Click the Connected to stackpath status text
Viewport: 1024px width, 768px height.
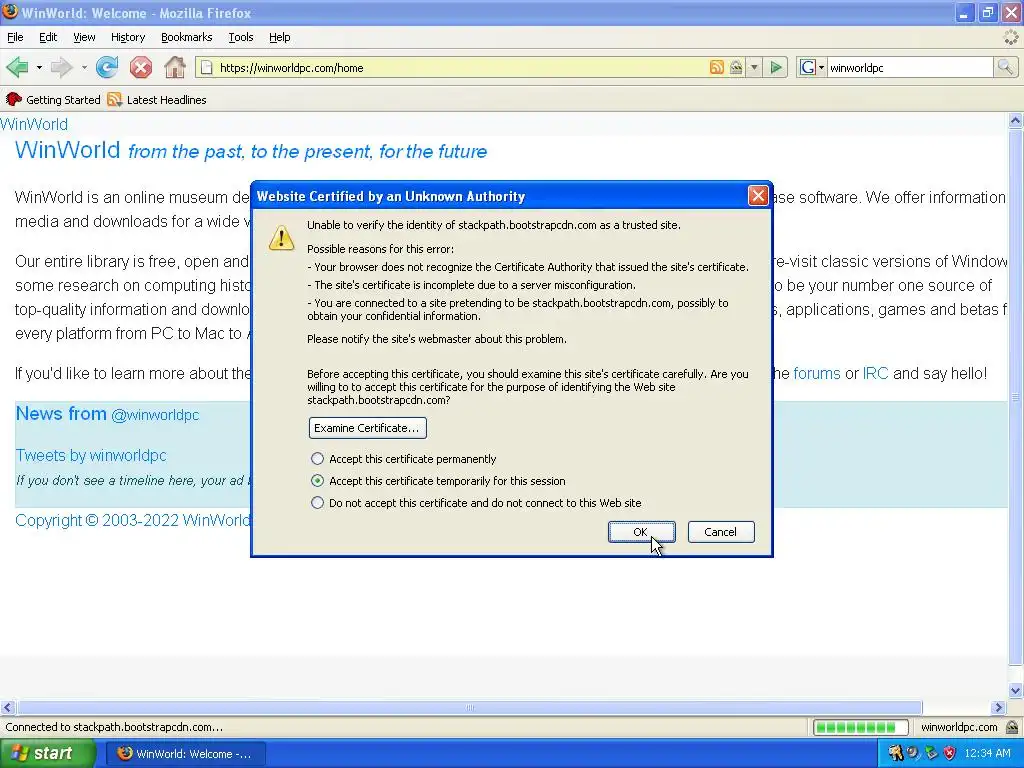coord(114,727)
